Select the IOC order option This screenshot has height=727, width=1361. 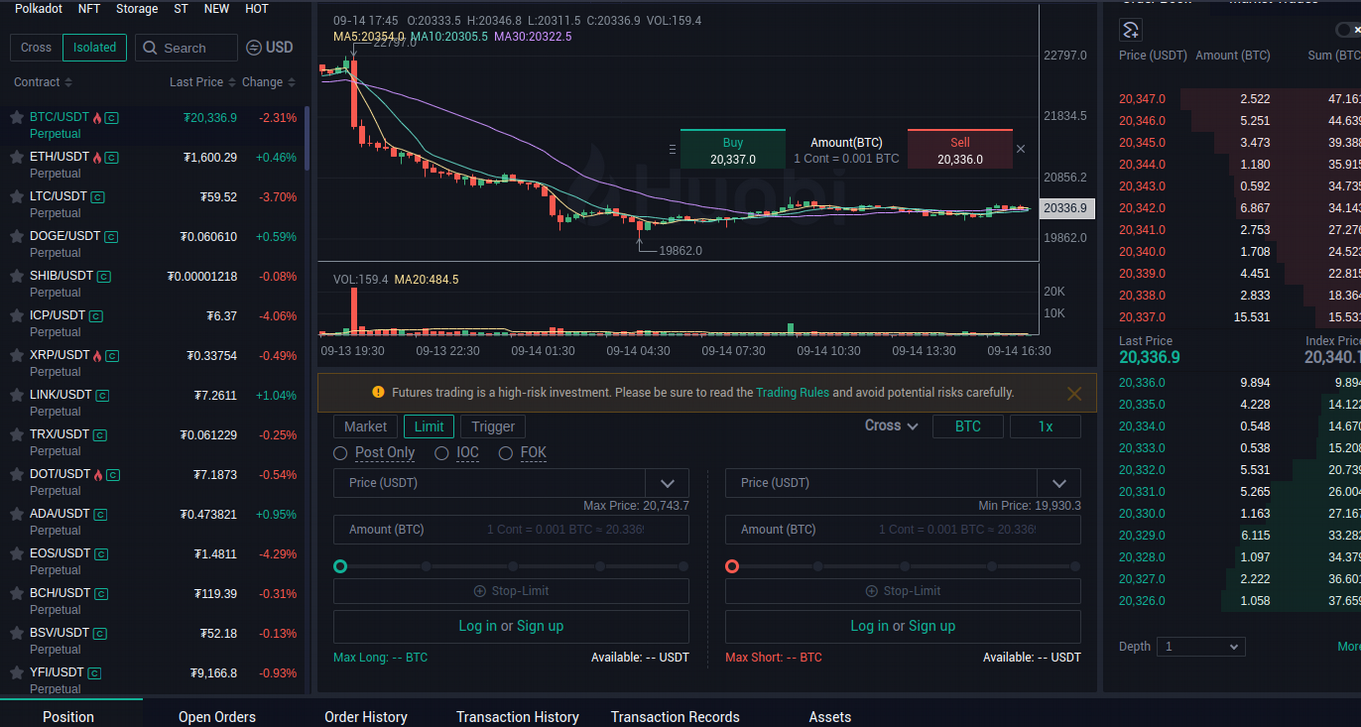[x=442, y=453]
